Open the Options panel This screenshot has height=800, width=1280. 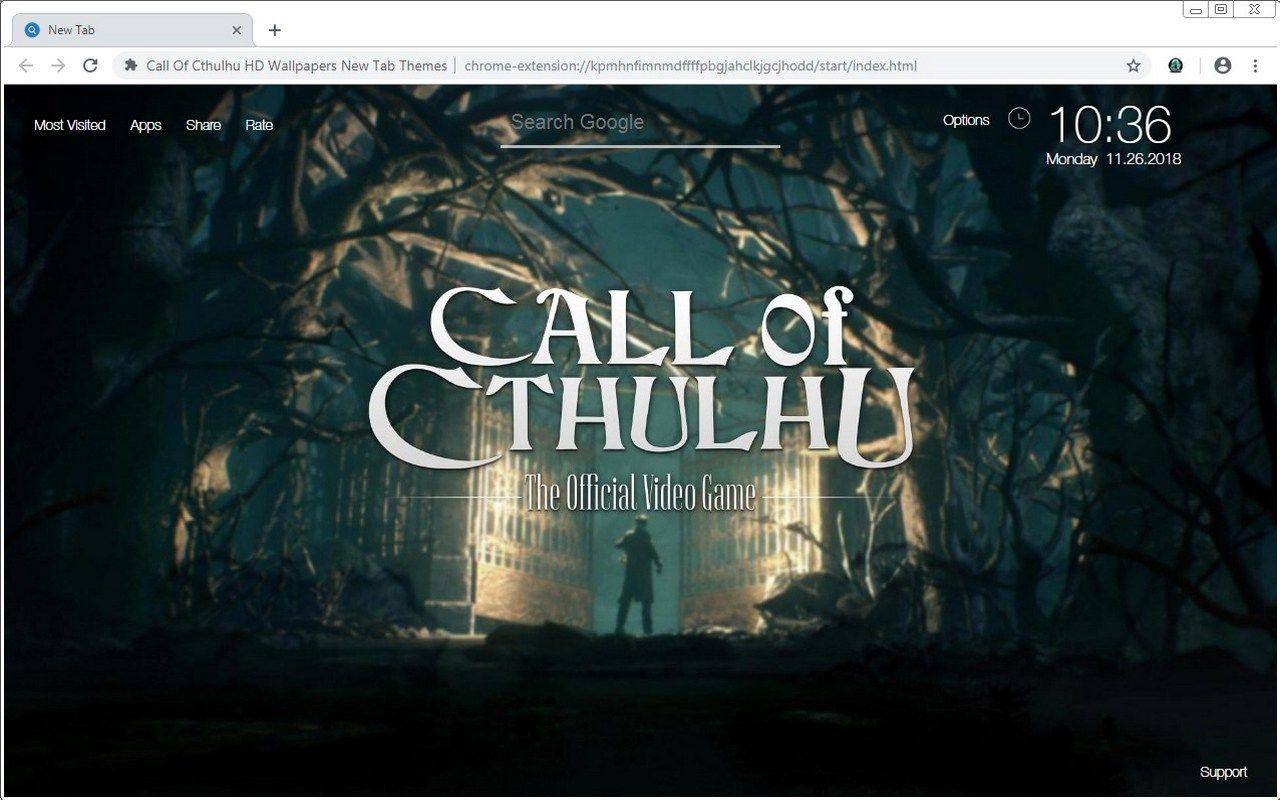coord(966,120)
